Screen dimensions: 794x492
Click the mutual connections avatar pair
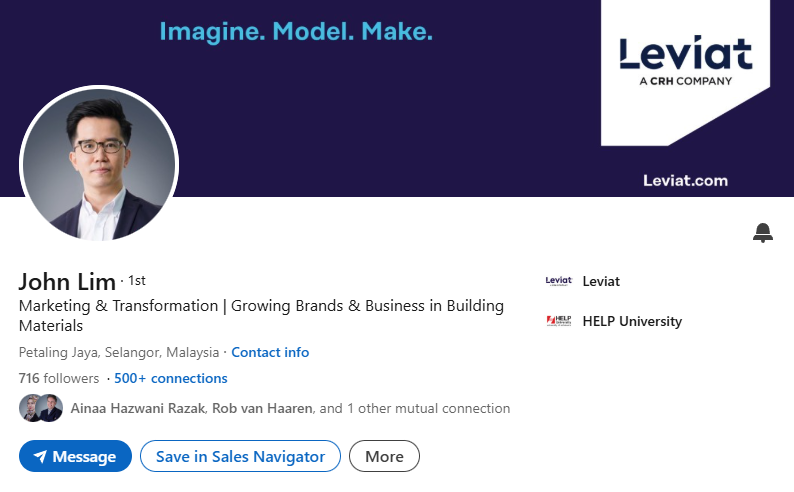coord(41,408)
